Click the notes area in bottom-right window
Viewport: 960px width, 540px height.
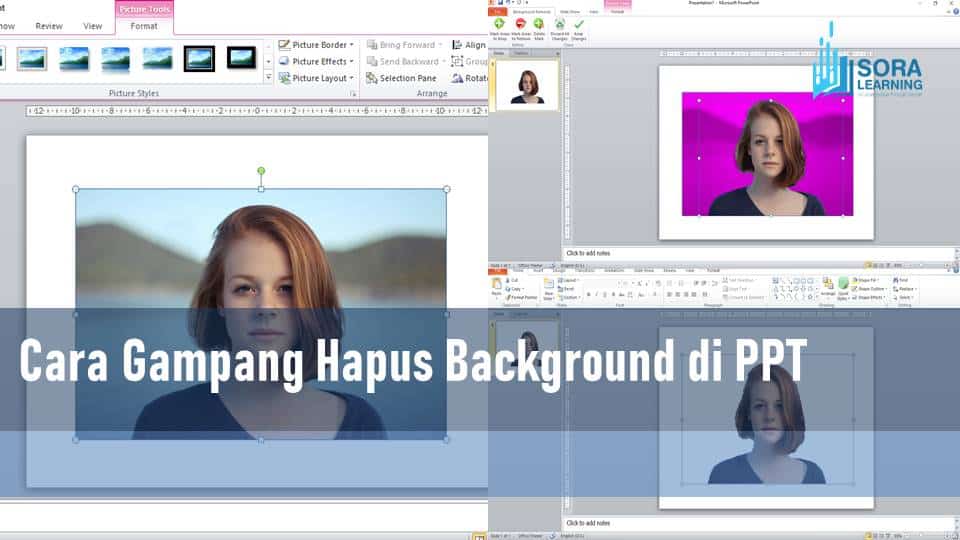point(758,523)
